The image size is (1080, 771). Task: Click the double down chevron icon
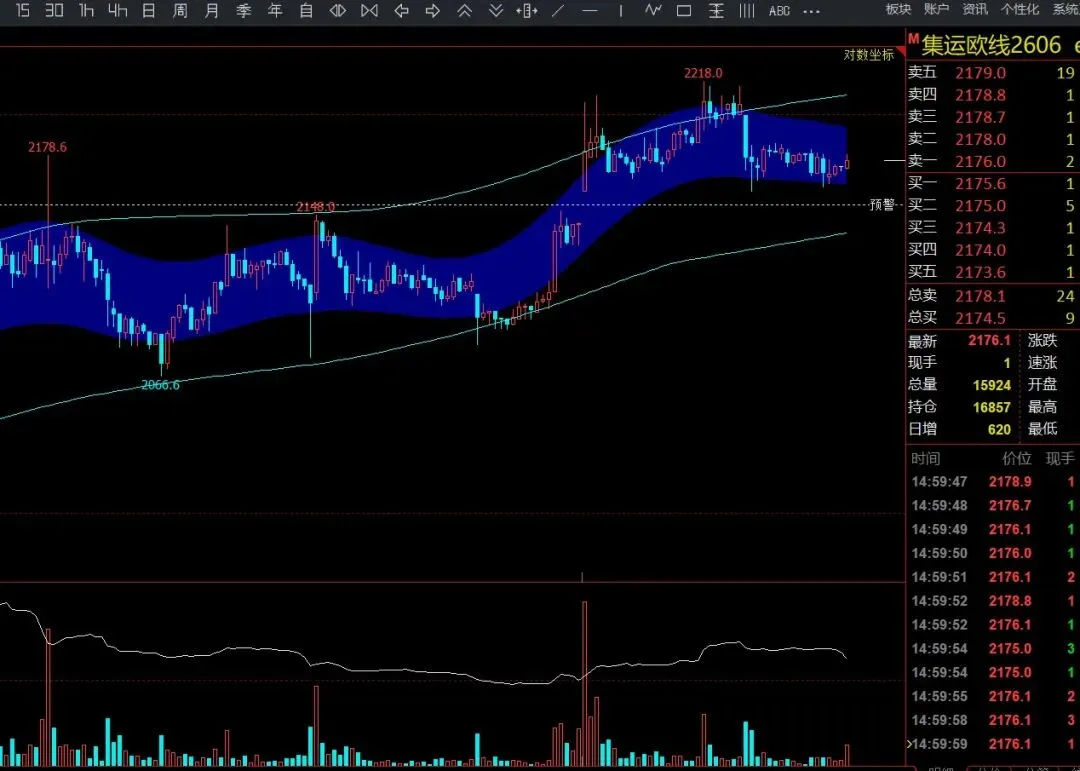click(496, 11)
